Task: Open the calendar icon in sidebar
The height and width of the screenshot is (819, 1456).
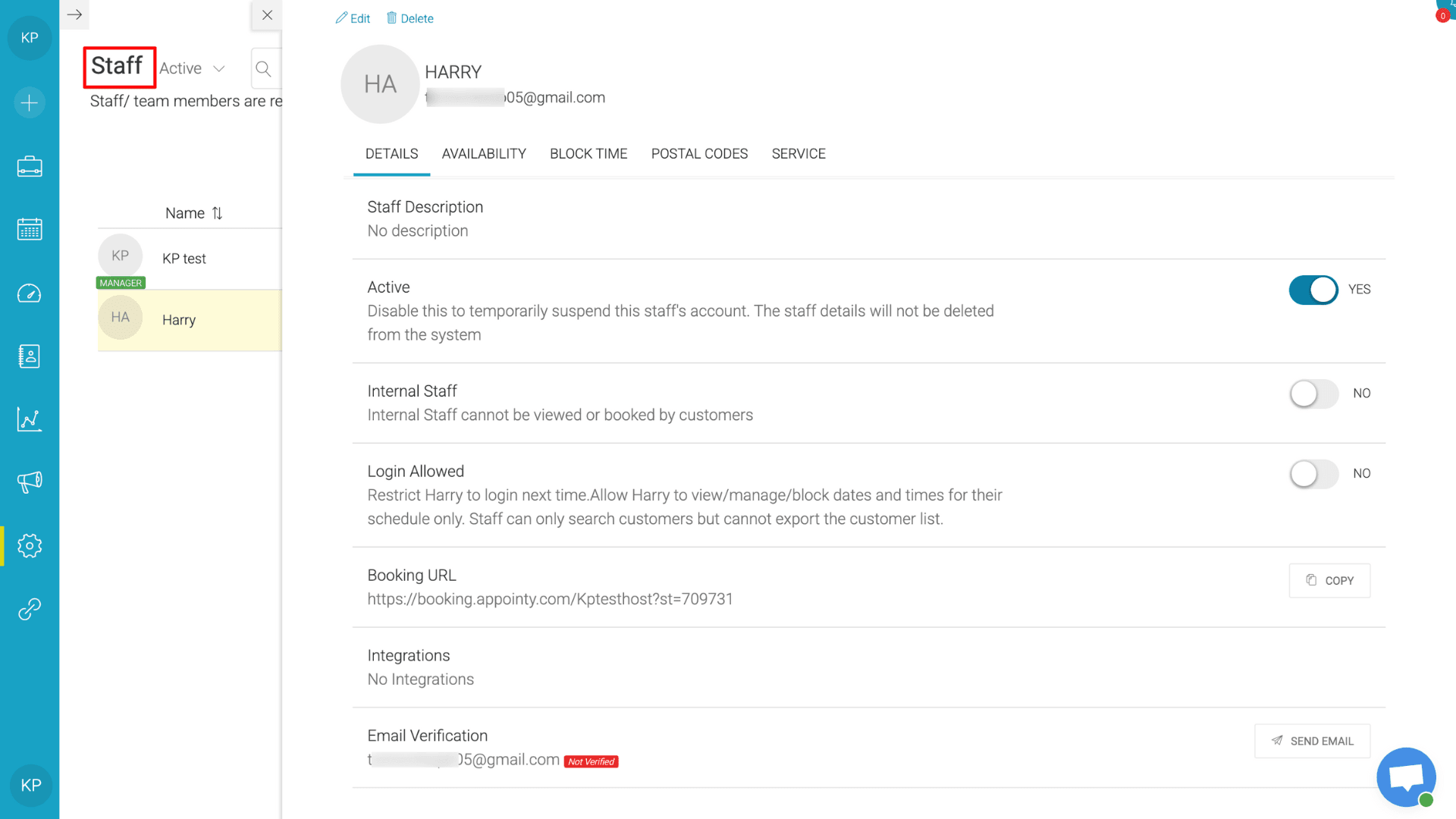Action: point(30,229)
